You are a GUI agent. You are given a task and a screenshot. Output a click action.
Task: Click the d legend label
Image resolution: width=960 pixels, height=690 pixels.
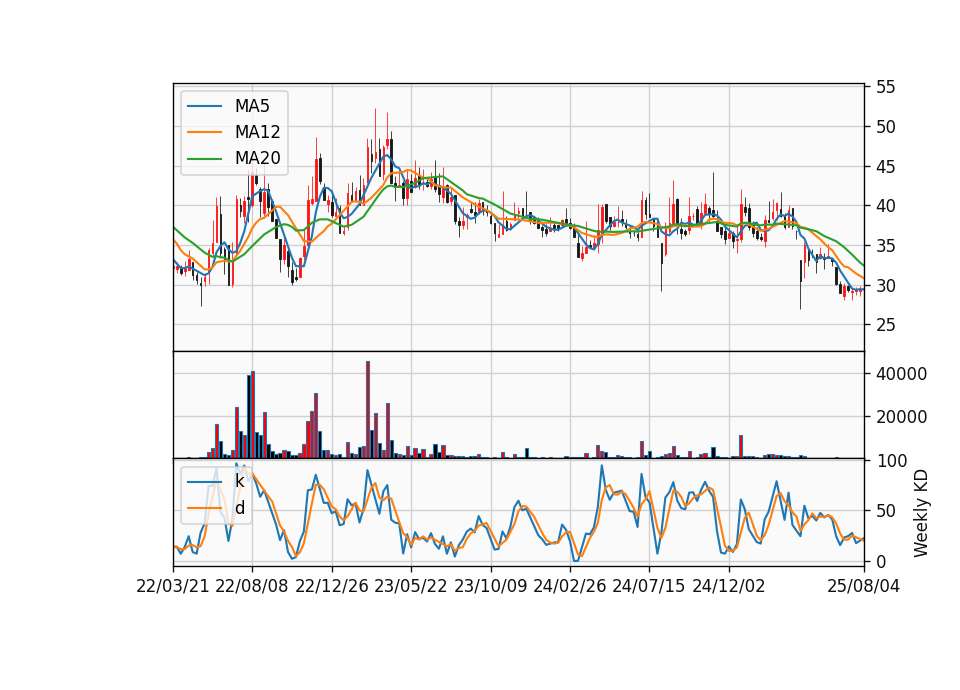pos(239,508)
